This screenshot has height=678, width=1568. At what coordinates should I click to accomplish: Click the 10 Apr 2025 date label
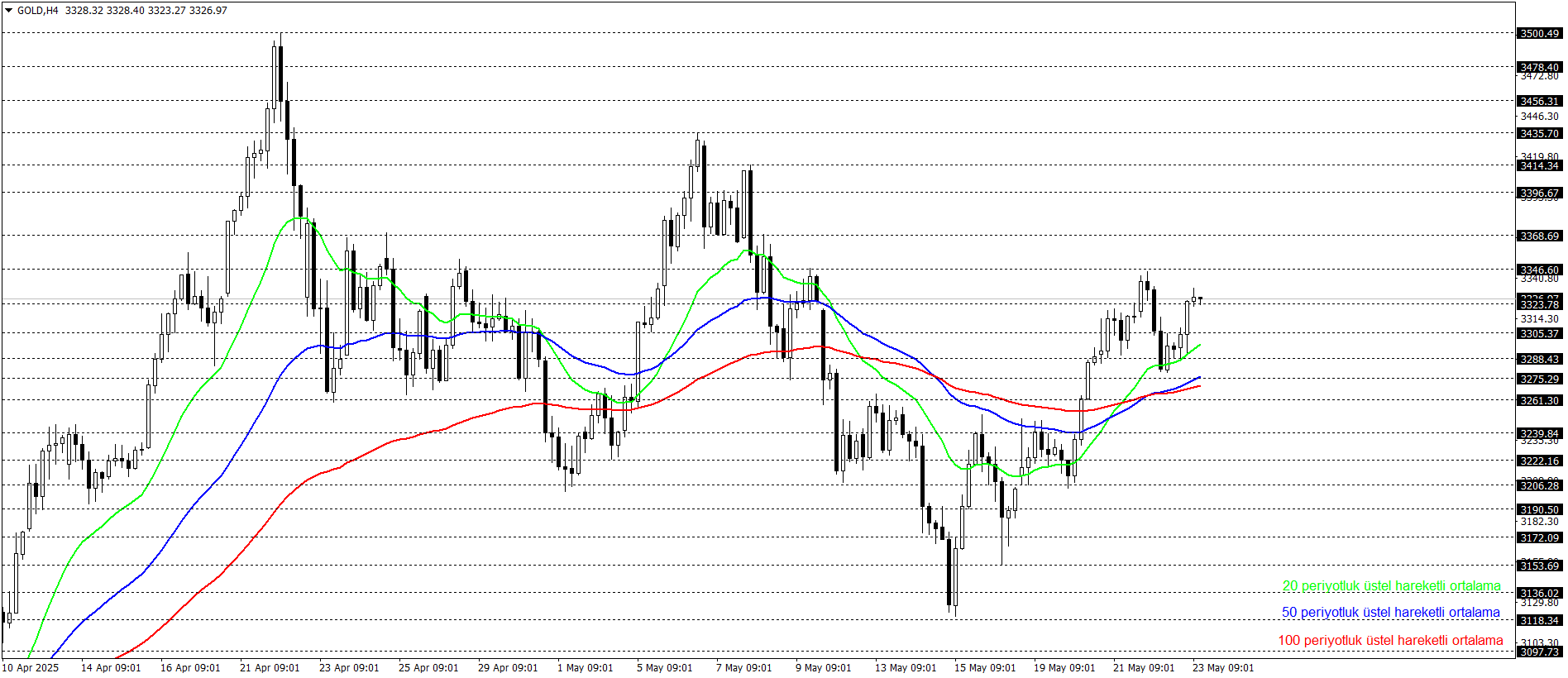(31, 668)
